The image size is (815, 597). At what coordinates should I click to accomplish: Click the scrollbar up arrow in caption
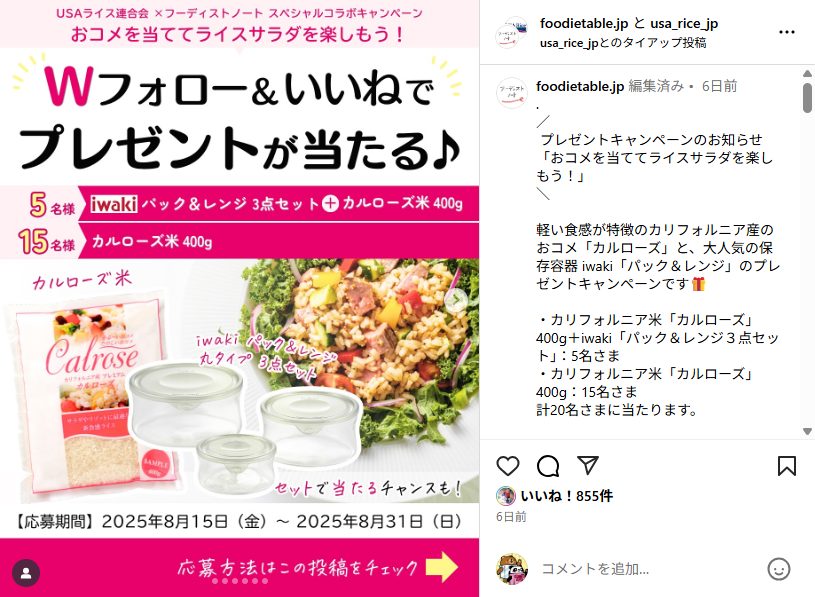tap(807, 73)
